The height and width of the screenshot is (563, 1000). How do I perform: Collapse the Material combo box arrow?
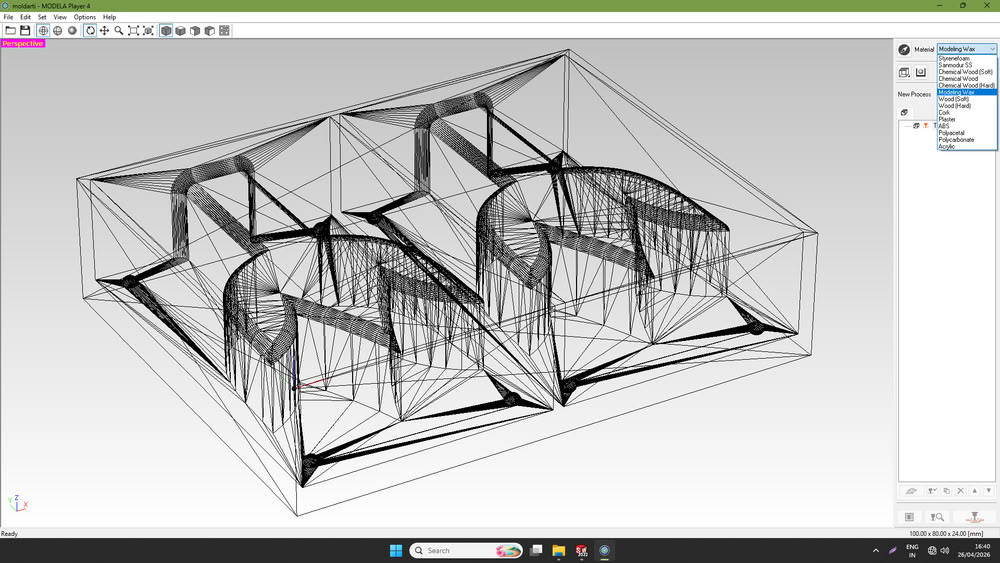[992, 49]
